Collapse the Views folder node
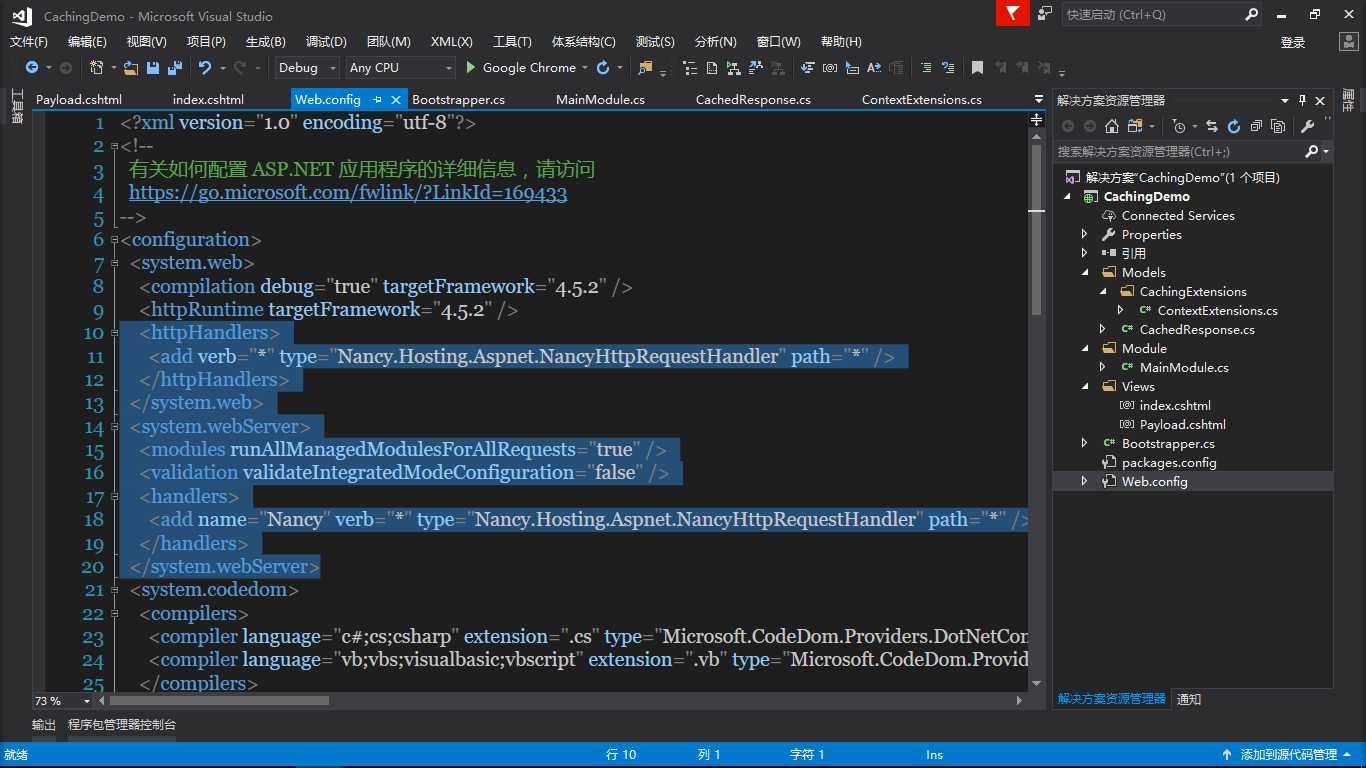 (x=1085, y=386)
